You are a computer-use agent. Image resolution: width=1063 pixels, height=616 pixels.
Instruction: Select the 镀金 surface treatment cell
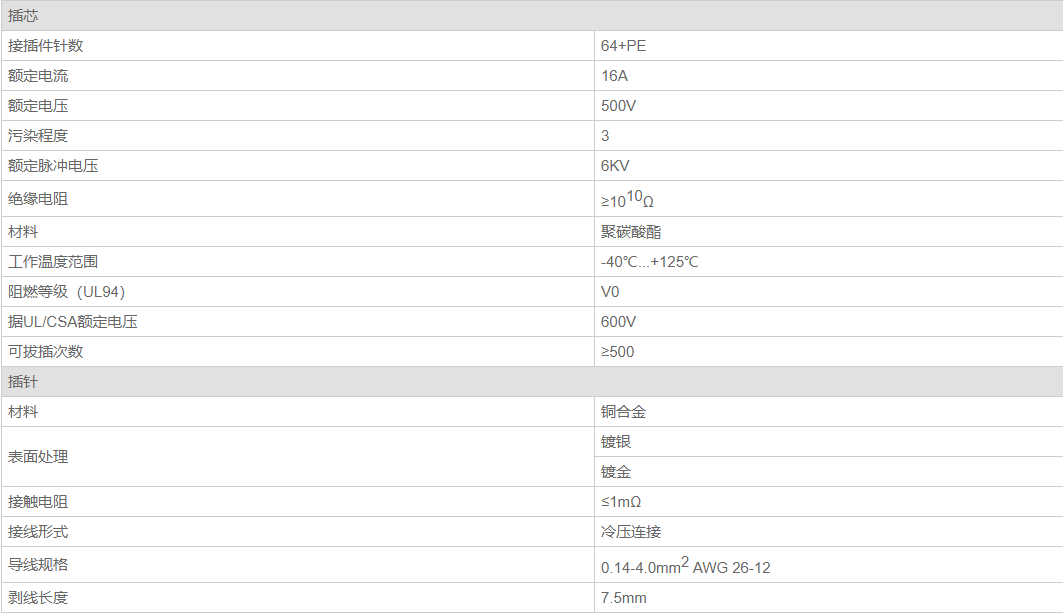point(828,472)
